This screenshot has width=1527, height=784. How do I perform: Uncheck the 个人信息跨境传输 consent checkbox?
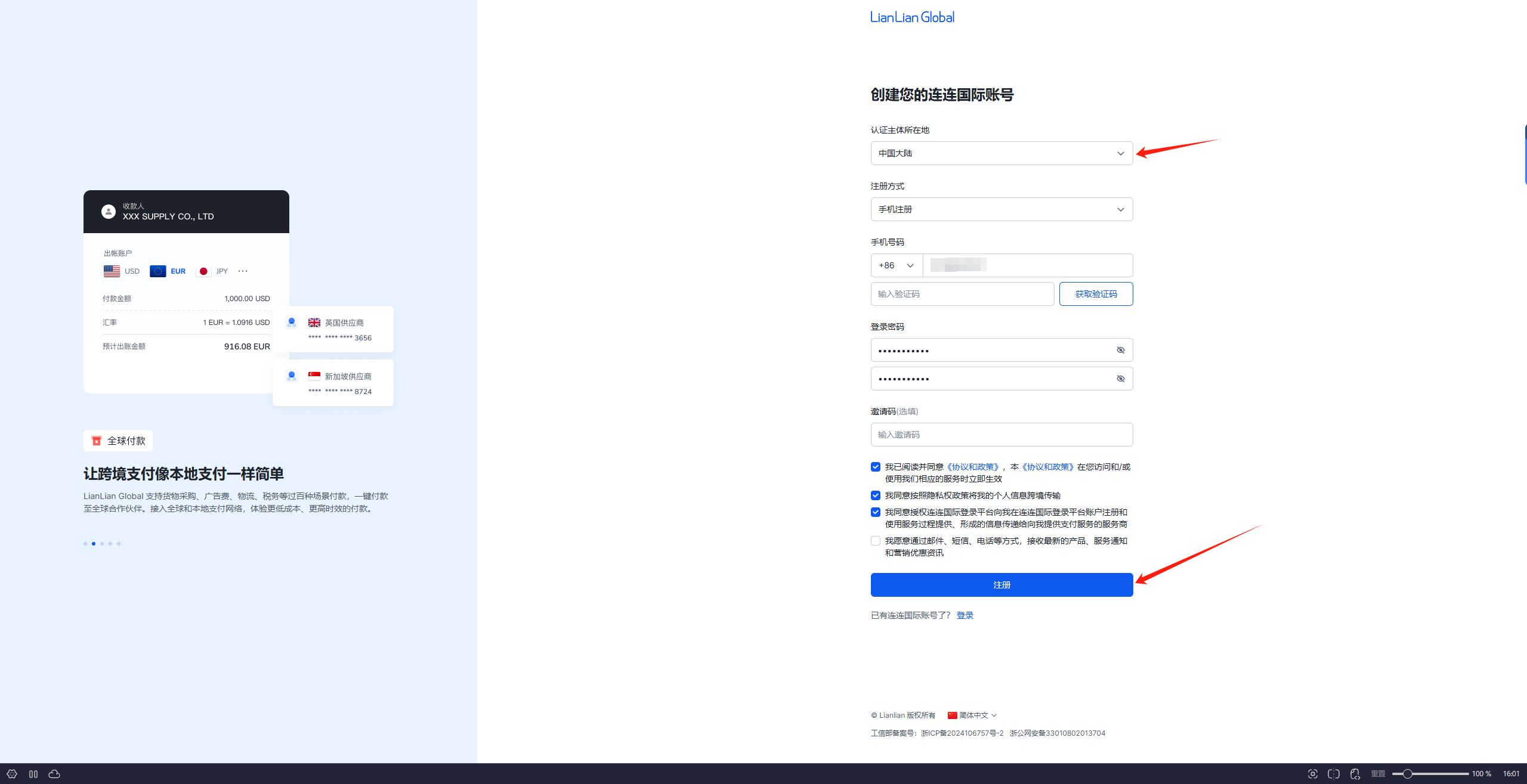876,495
